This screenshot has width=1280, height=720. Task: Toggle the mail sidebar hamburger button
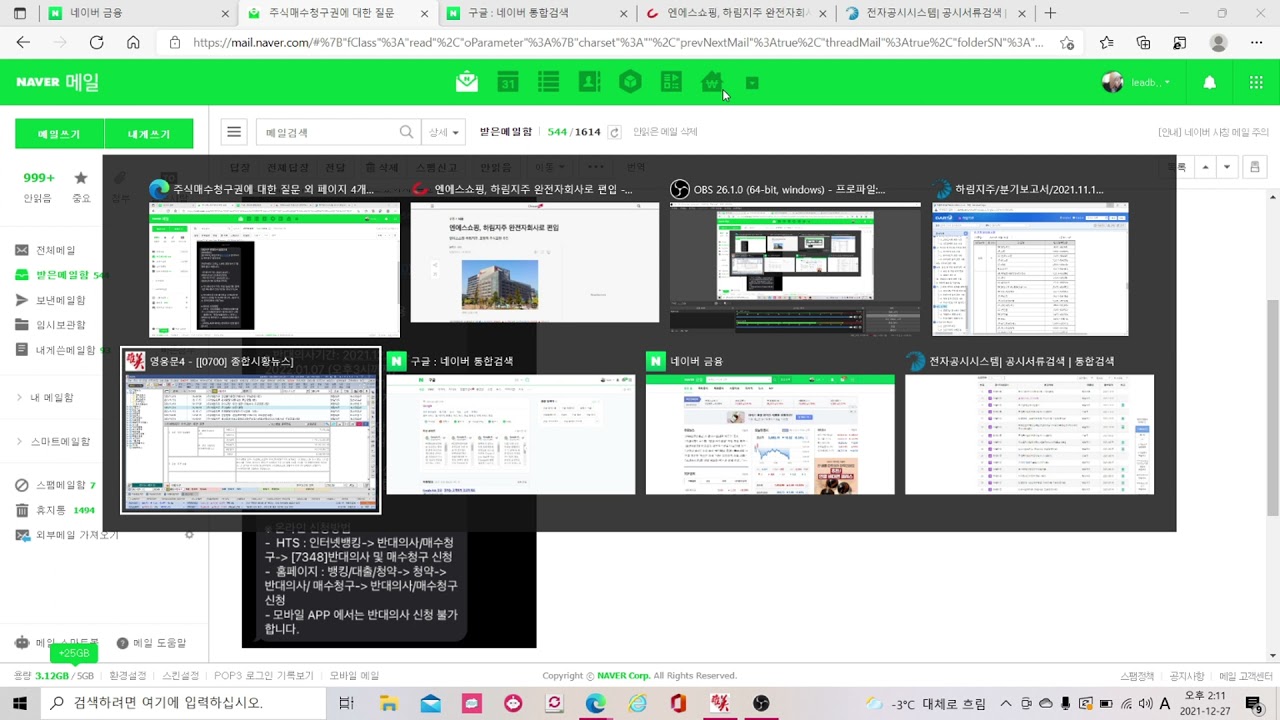coord(234,132)
